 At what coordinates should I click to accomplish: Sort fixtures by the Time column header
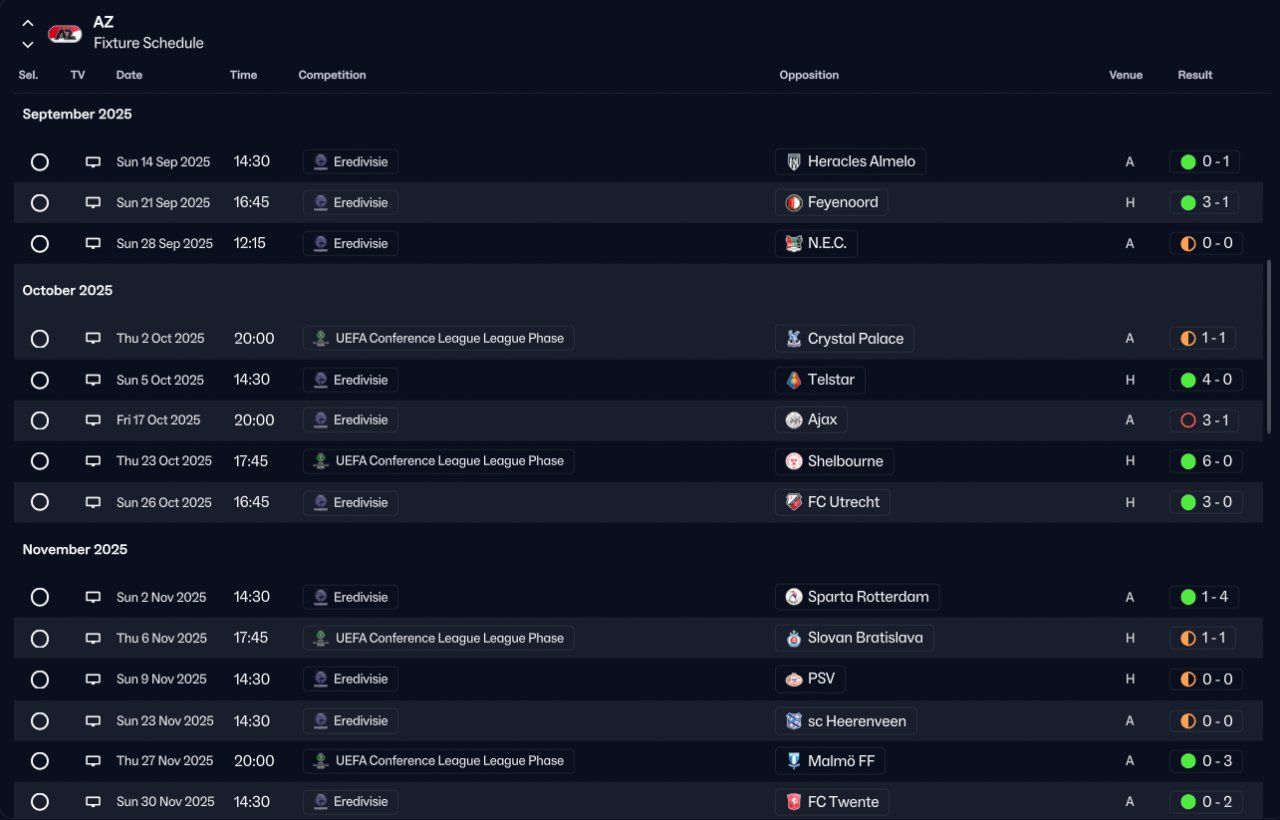pos(243,75)
